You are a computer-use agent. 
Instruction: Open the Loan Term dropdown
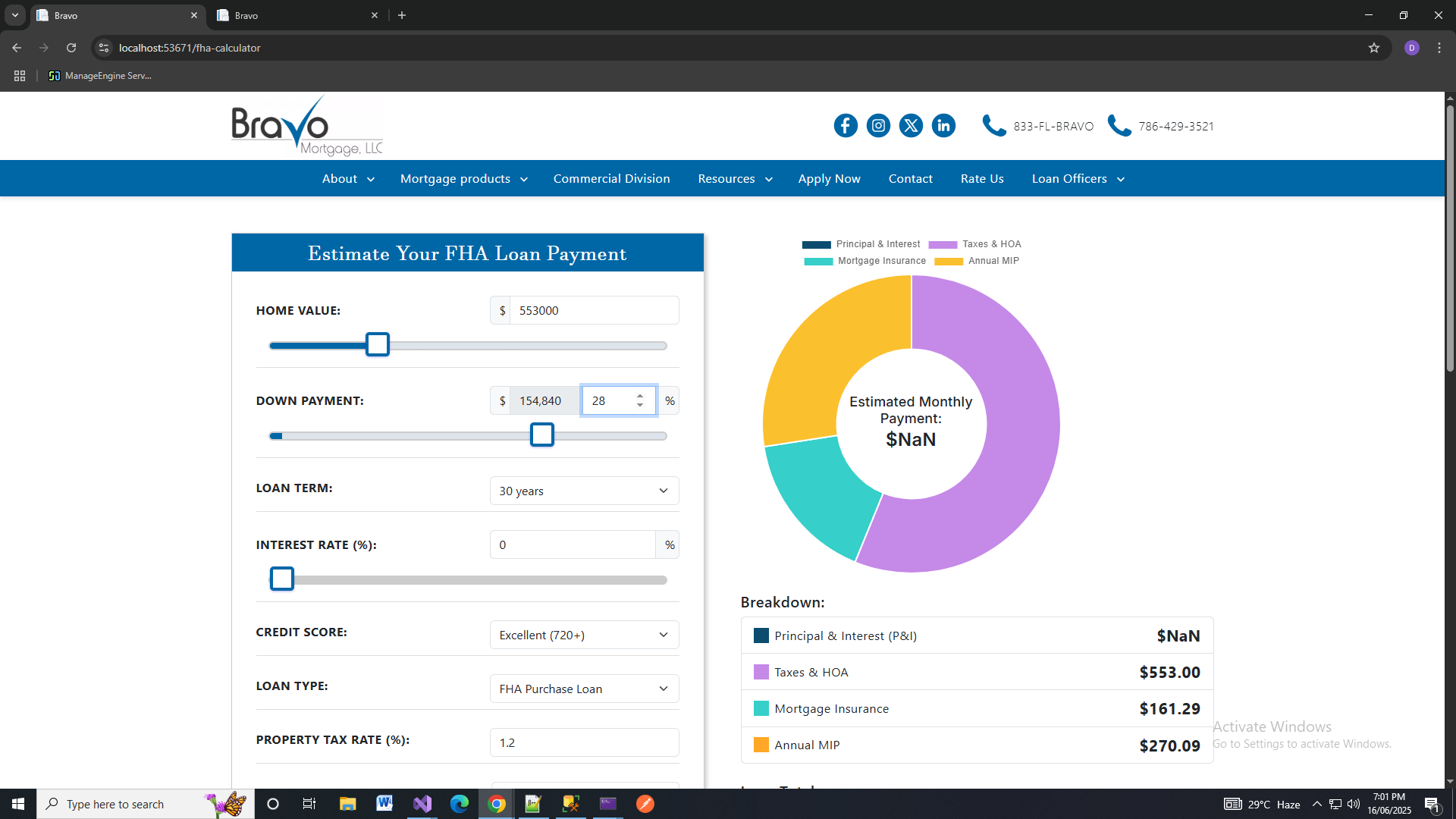[584, 491]
